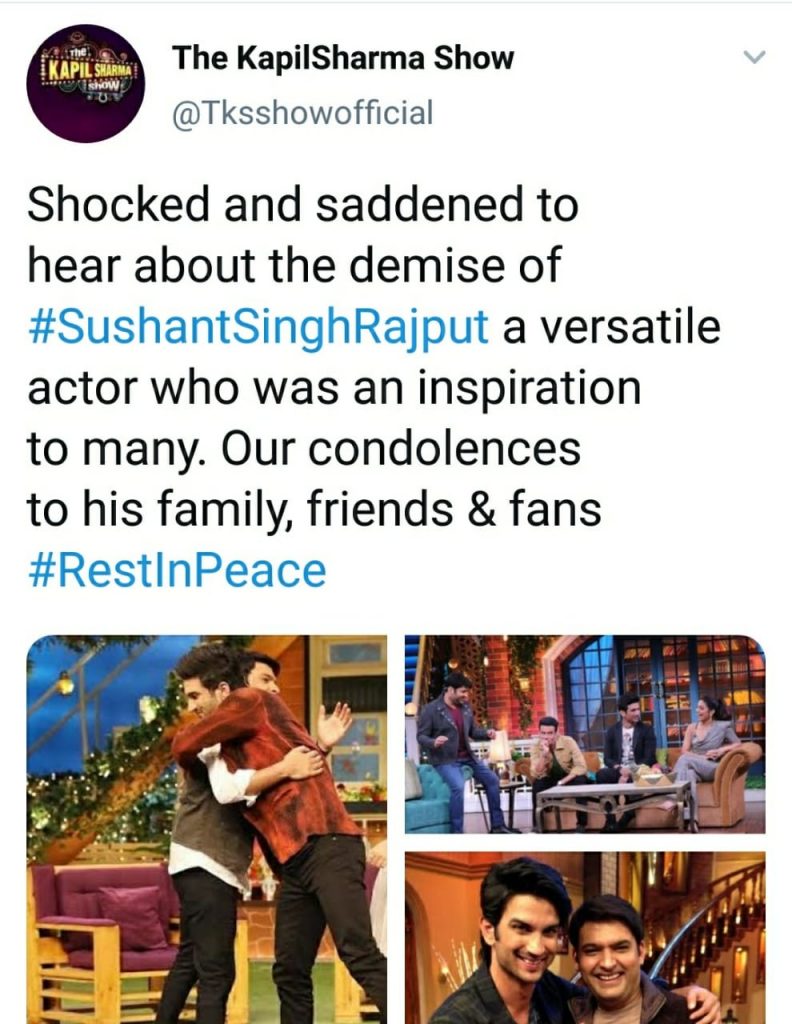Click 'Our condolences' line of tweet
The width and height of the screenshot is (792, 1024).
(401, 448)
